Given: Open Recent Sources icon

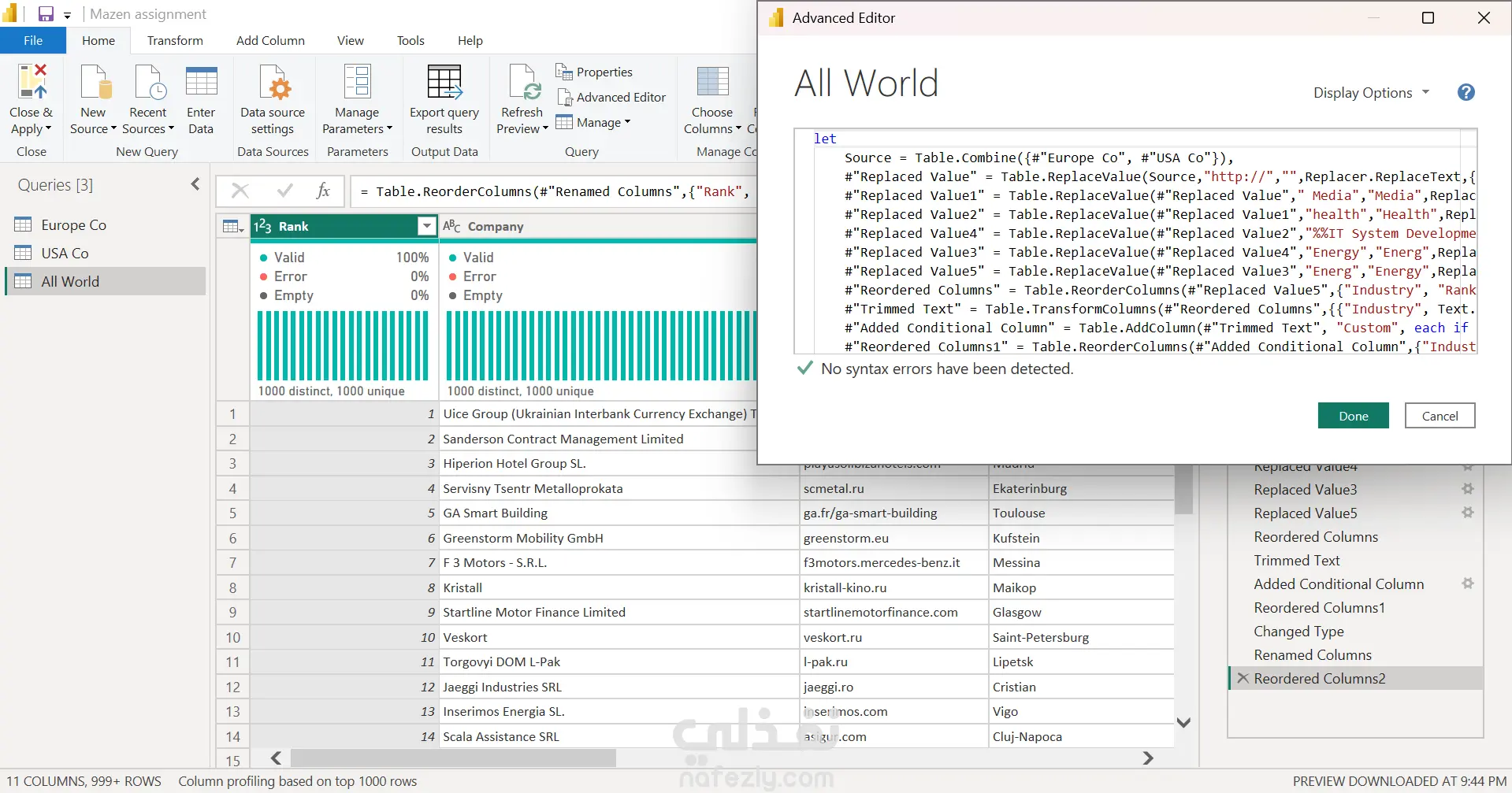Looking at the screenshot, I should tap(149, 83).
